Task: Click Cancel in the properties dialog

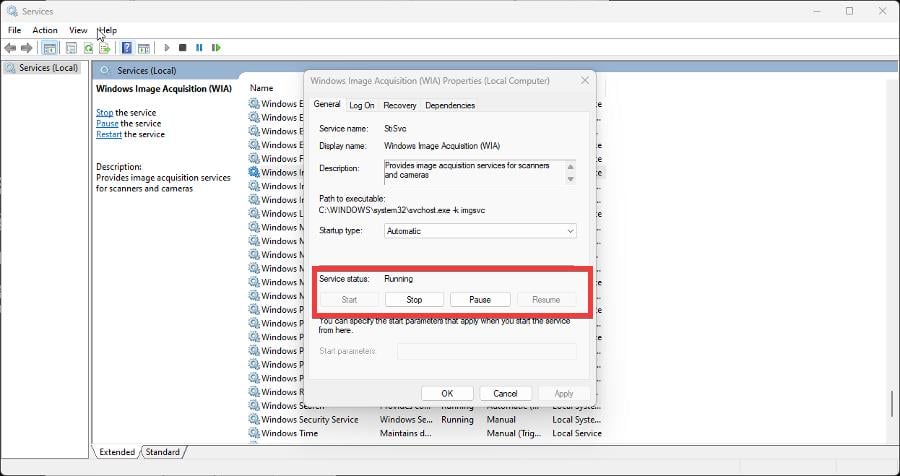Action: 505,393
